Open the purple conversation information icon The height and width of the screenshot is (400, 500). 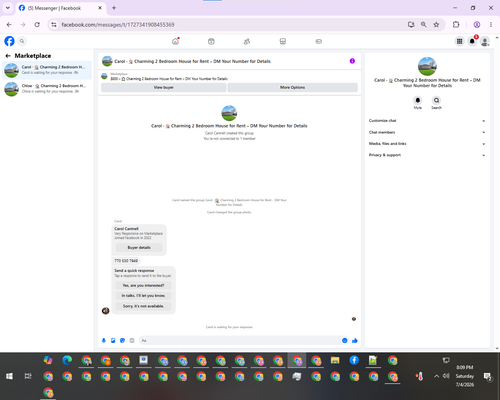click(352, 61)
